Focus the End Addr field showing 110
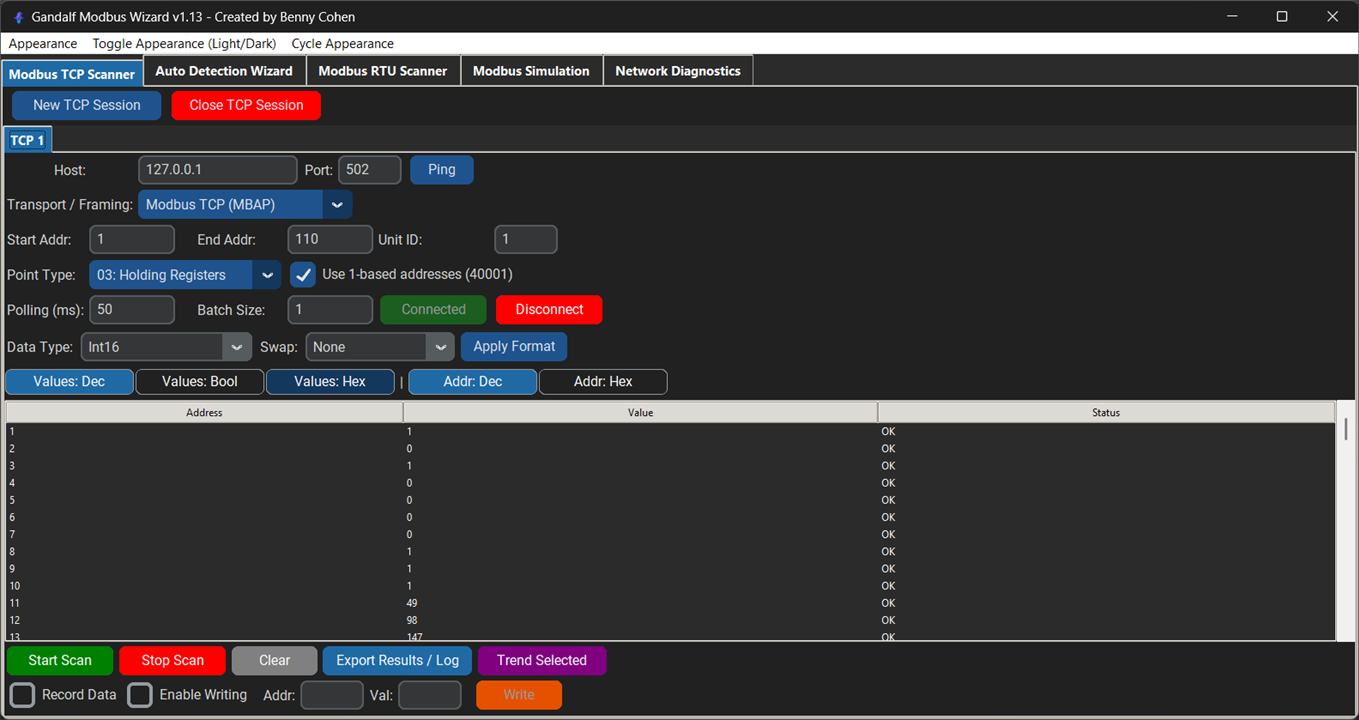This screenshot has height=720, width=1359. [x=330, y=239]
